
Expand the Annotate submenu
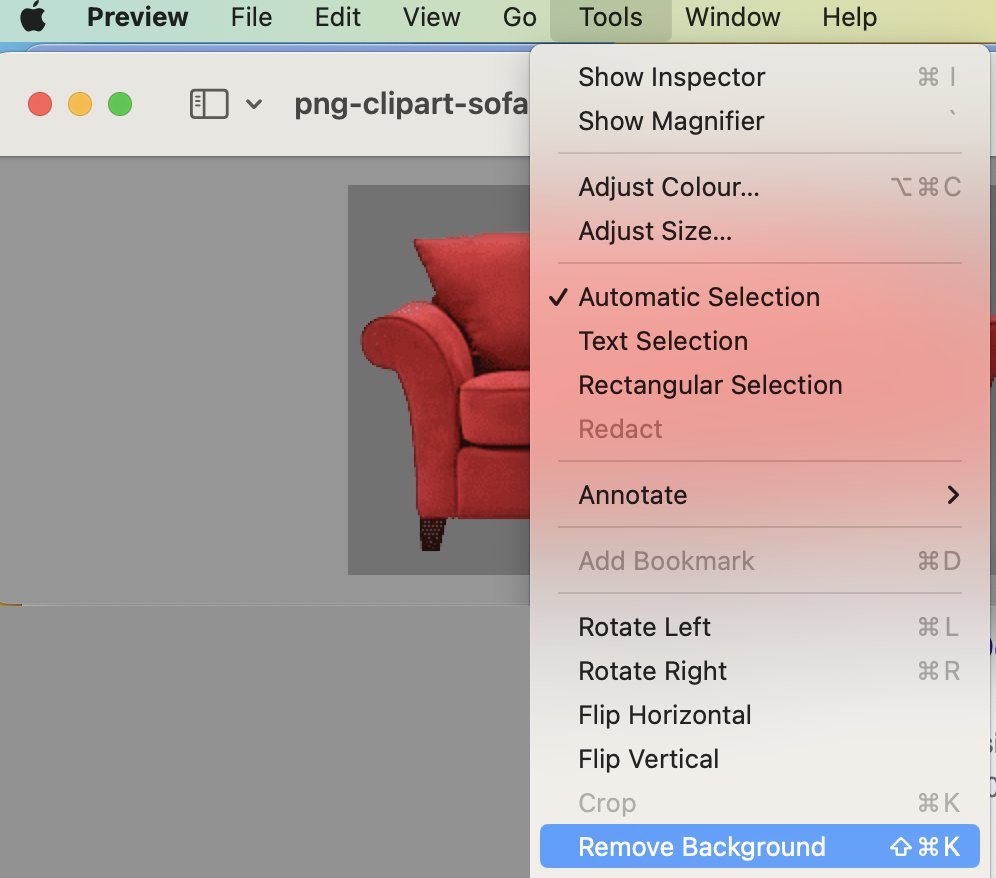click(759, 495)
